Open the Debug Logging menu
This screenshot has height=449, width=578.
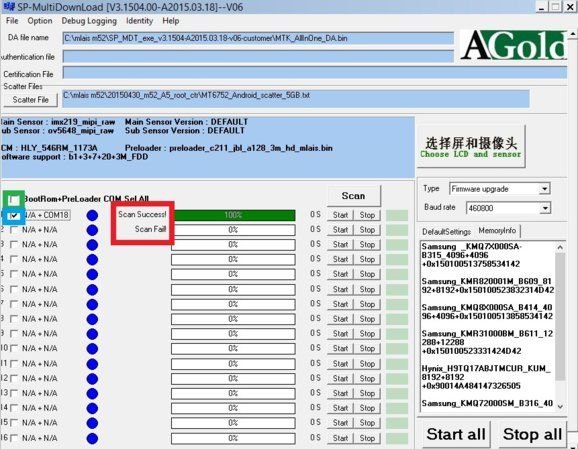89,21
